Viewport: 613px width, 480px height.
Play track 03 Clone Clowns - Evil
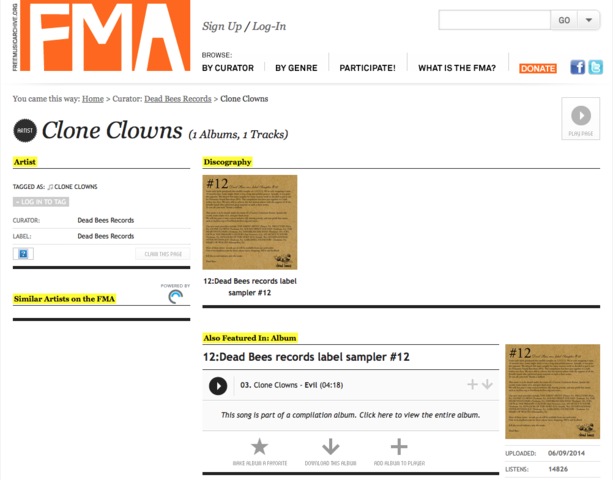218,386
